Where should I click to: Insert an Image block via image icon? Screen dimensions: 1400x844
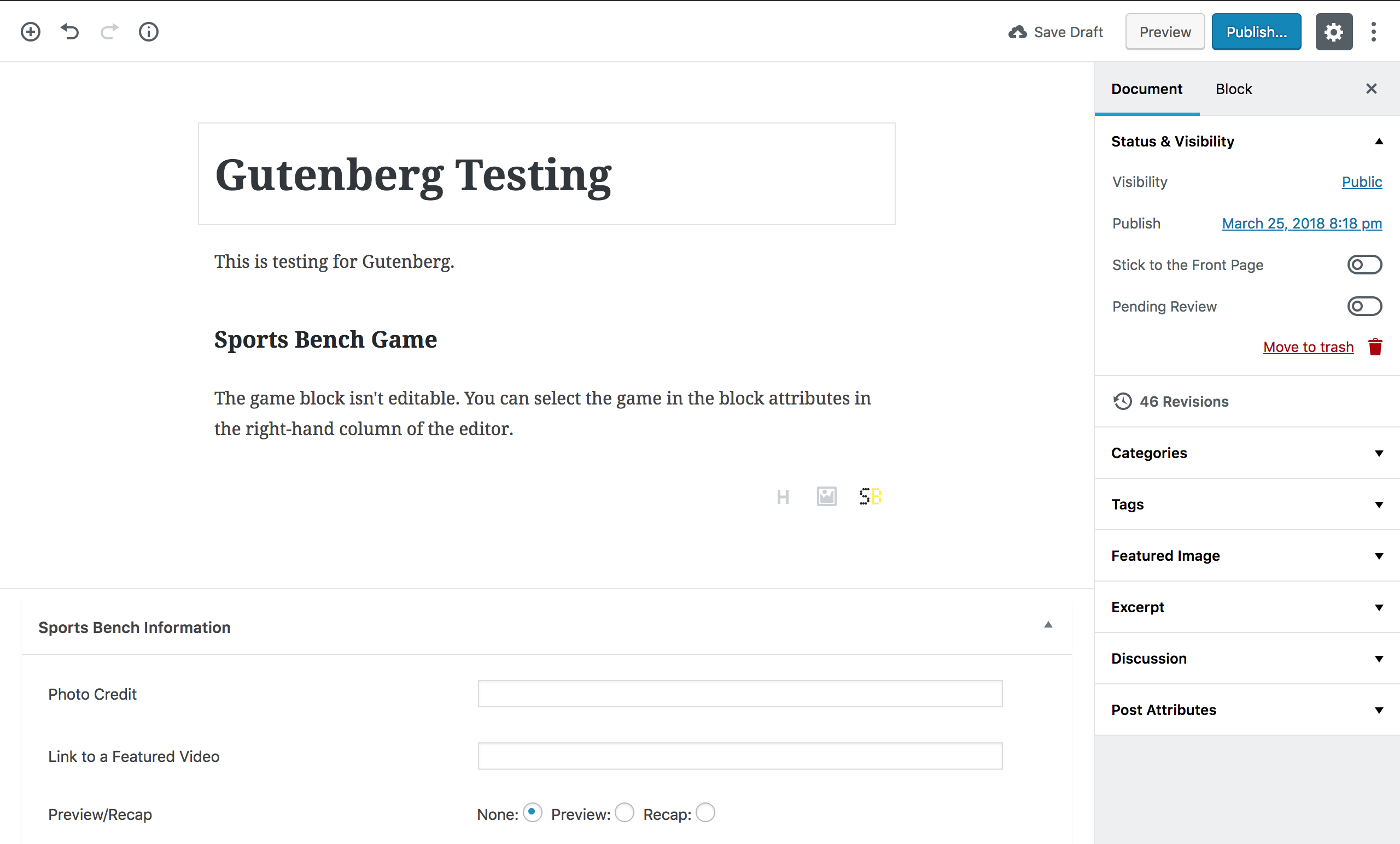pos(826,496)
